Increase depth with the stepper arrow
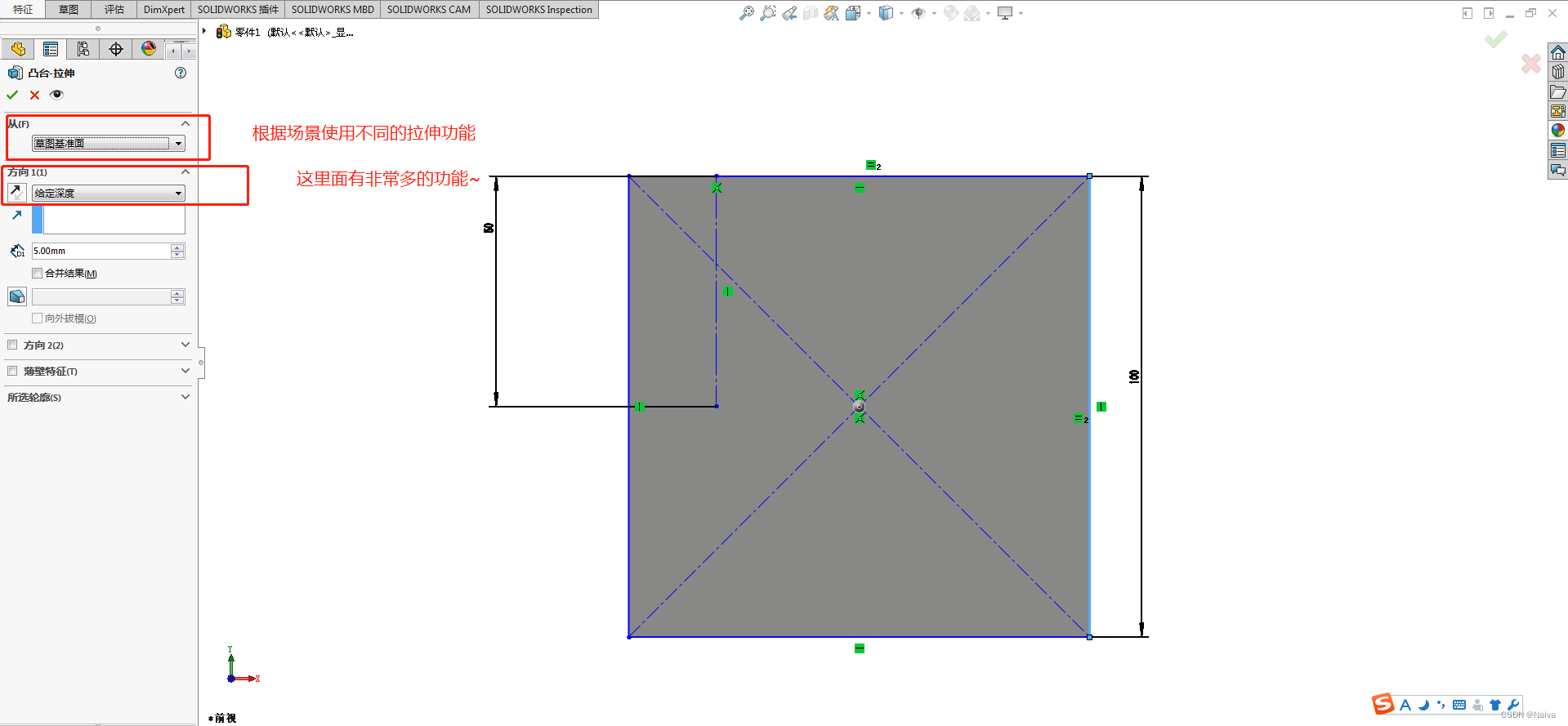Image resolution: width=1568 pixels, height=726 pixels. click(x=178, y=247)
